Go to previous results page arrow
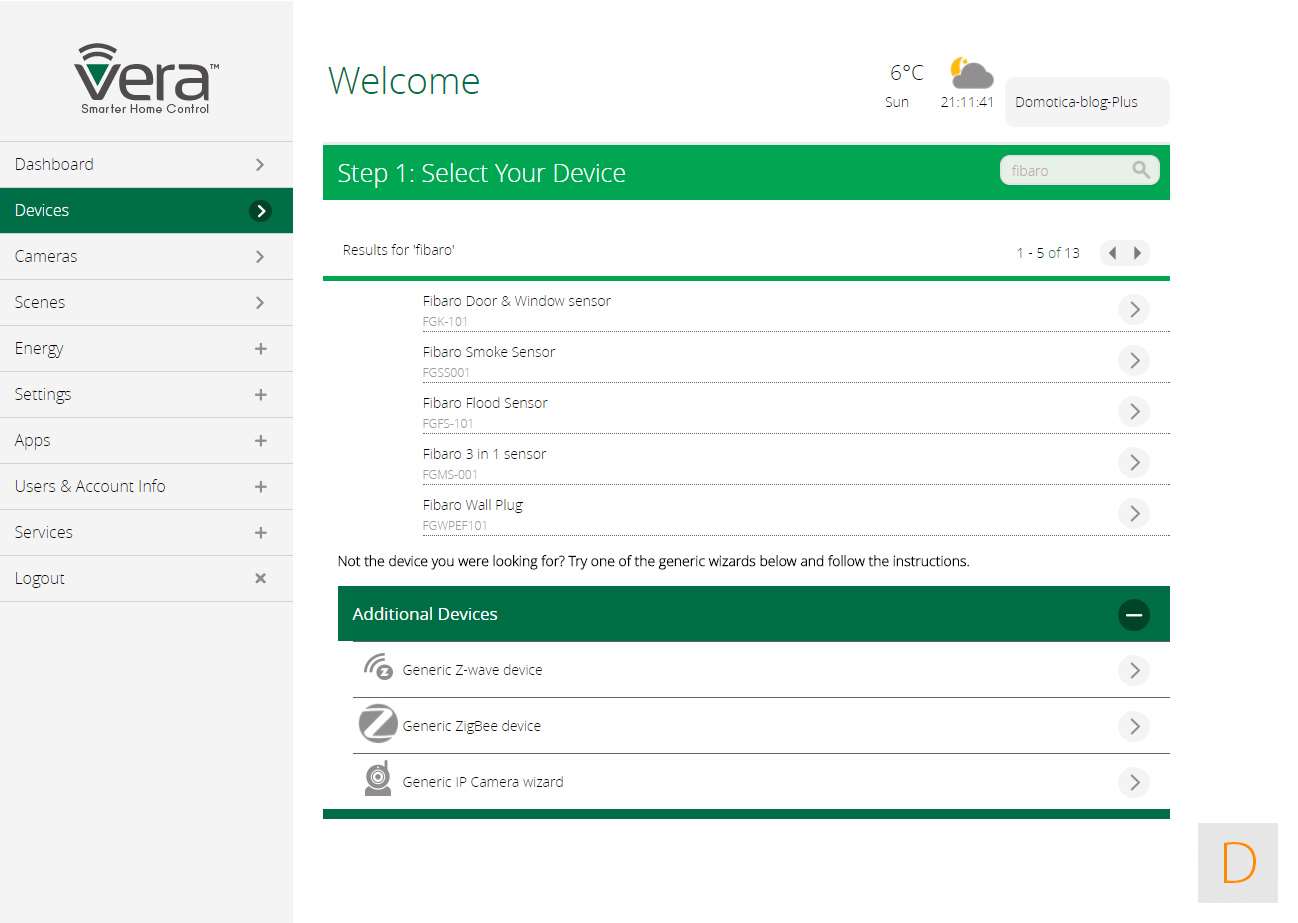Viewport: 1298px width, 923px height. click(1112, 253)
